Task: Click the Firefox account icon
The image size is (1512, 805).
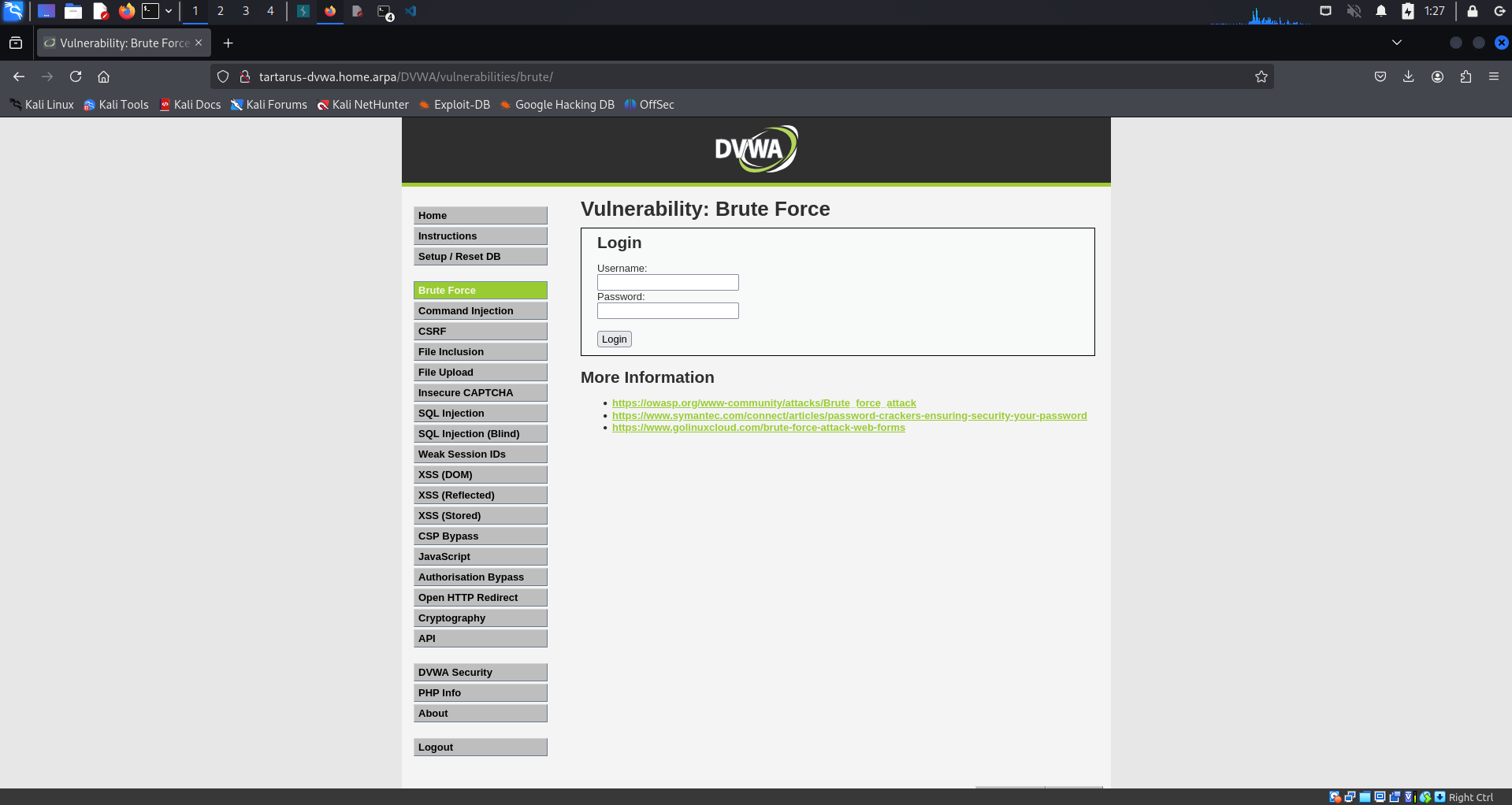Action: pos(1436,76)
